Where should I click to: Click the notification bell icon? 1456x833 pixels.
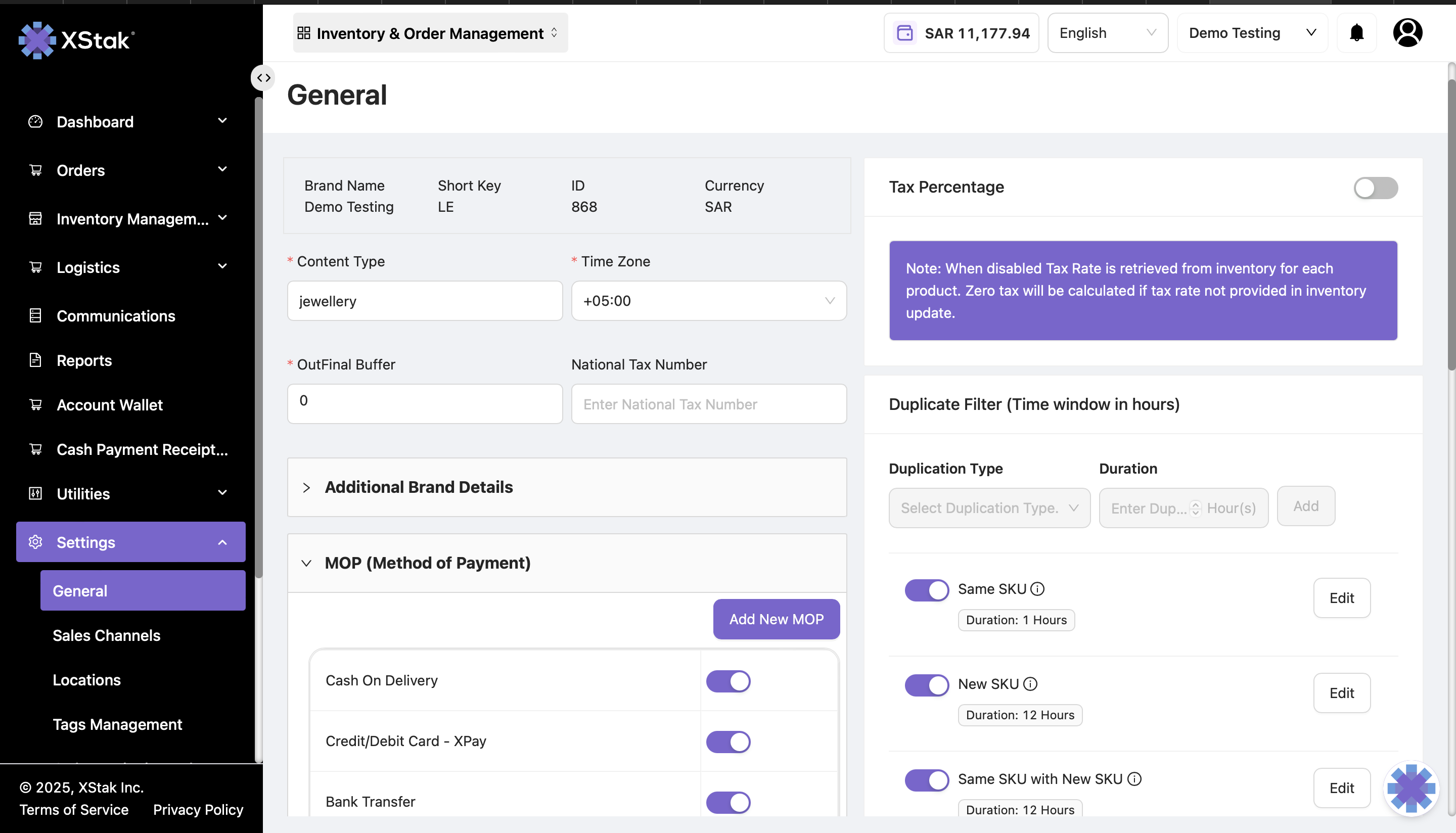pos(1356,33)
